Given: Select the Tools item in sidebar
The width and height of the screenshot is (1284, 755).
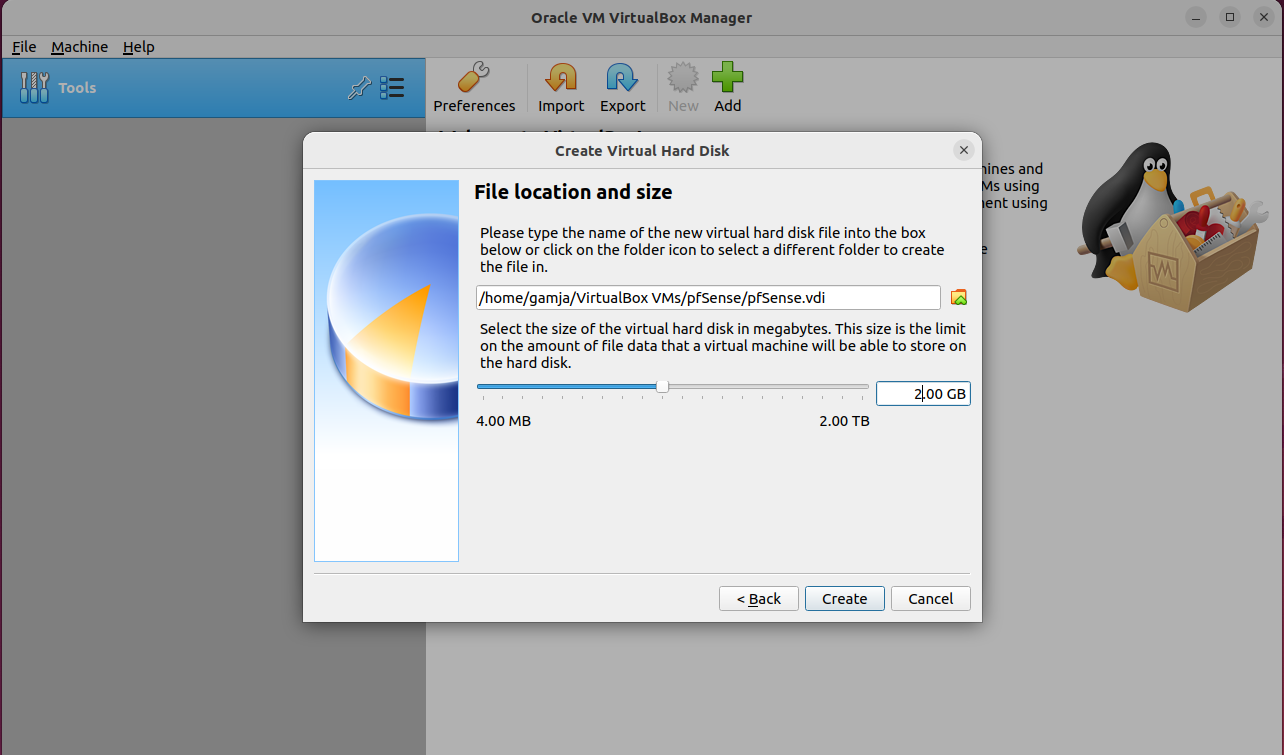Looking at the screenshot, I should 213,88.
